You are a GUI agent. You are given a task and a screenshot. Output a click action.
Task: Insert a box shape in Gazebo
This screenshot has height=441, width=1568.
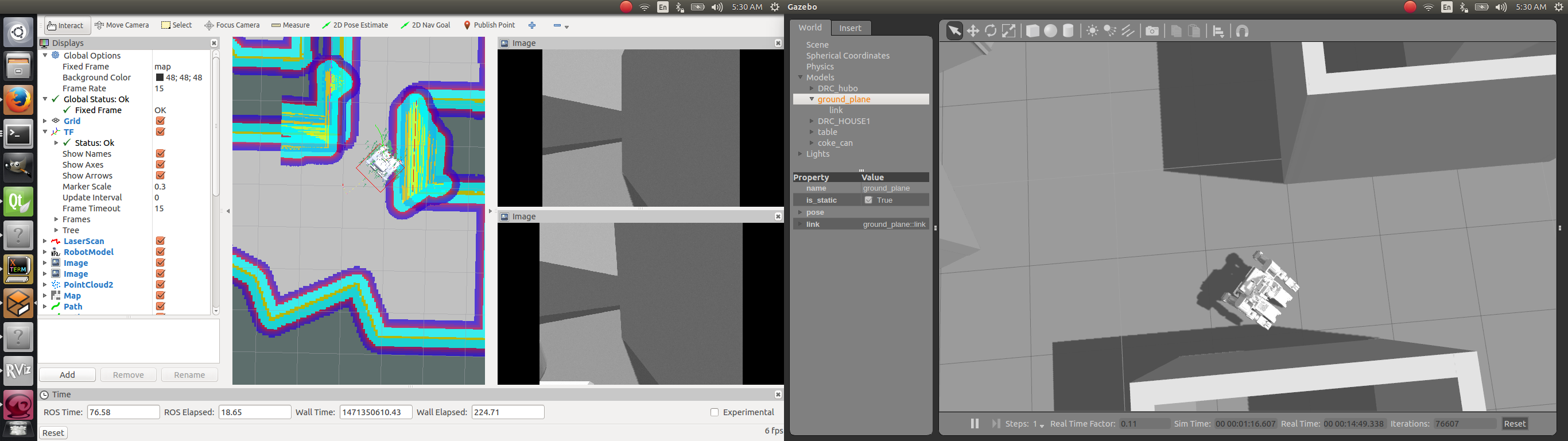click(x=1033, y=31)
